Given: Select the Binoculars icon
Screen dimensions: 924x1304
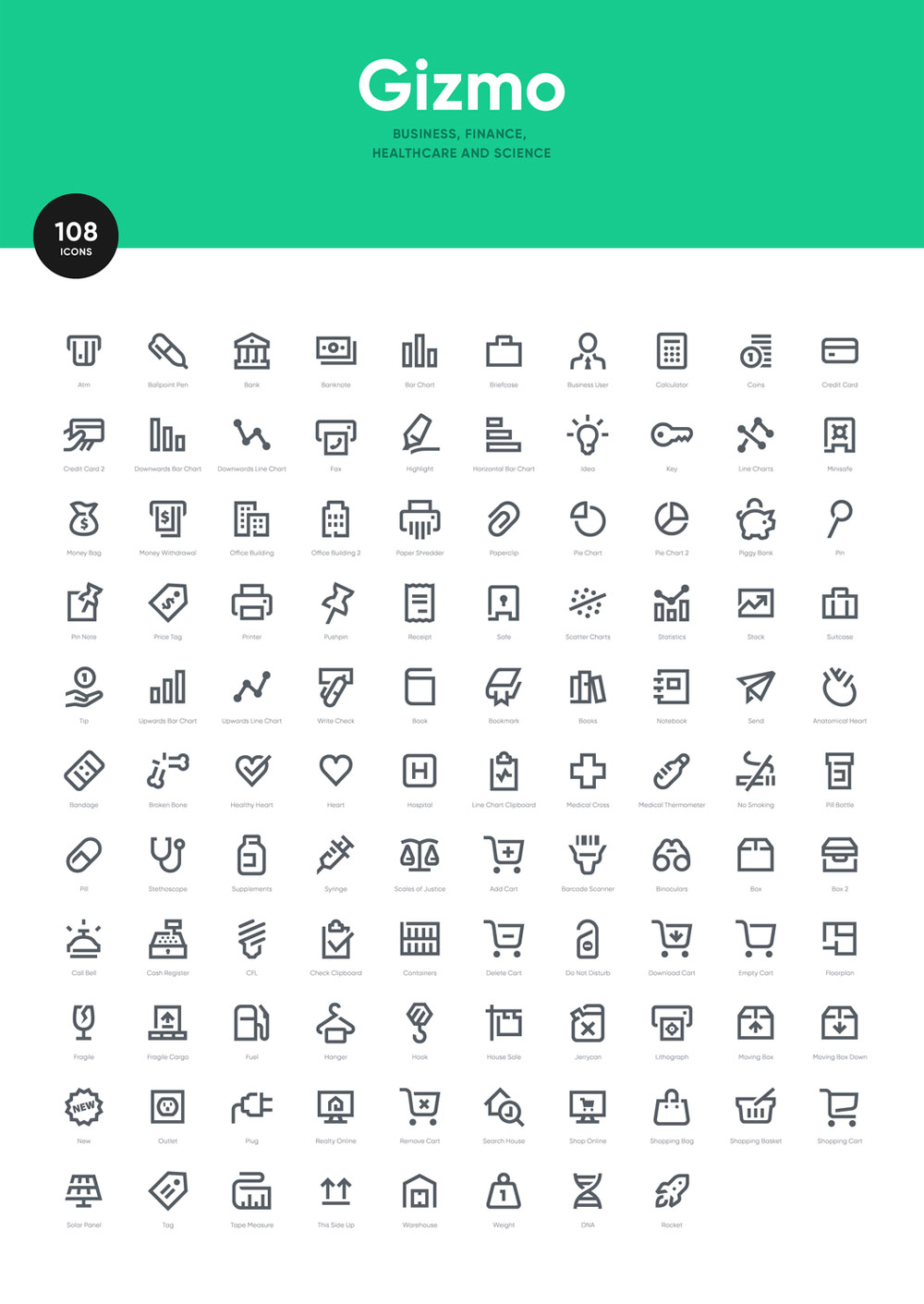Looking at the screenshot, I should (x=672, y=855).
